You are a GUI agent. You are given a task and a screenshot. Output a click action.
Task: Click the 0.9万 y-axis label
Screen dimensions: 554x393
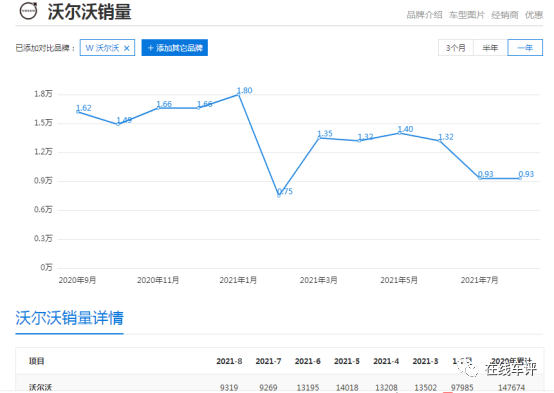(x=43, y=181)
